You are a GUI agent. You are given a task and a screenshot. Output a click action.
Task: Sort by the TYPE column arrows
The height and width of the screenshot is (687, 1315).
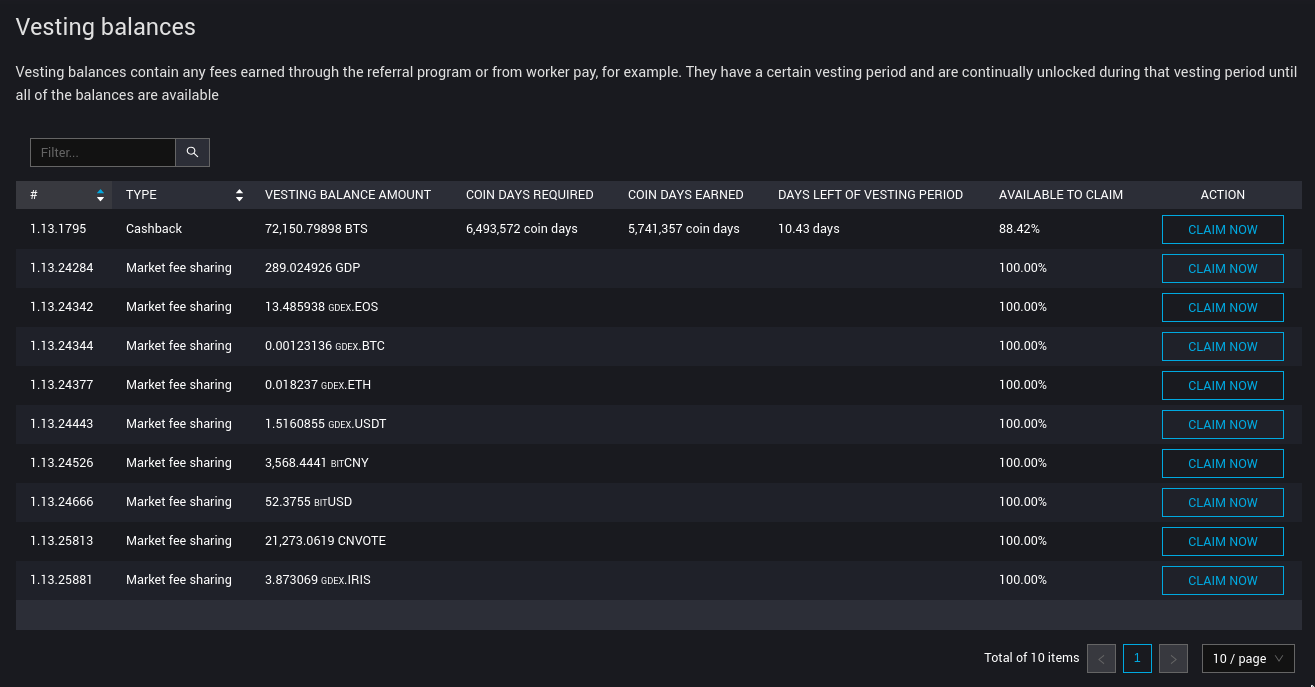click(x=239, y=195)
